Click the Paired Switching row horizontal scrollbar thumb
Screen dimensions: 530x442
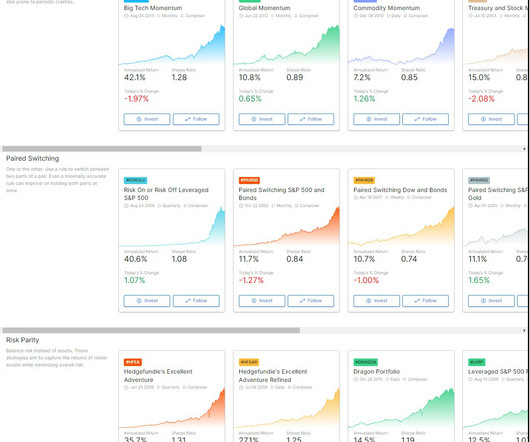tap(151, 330)
